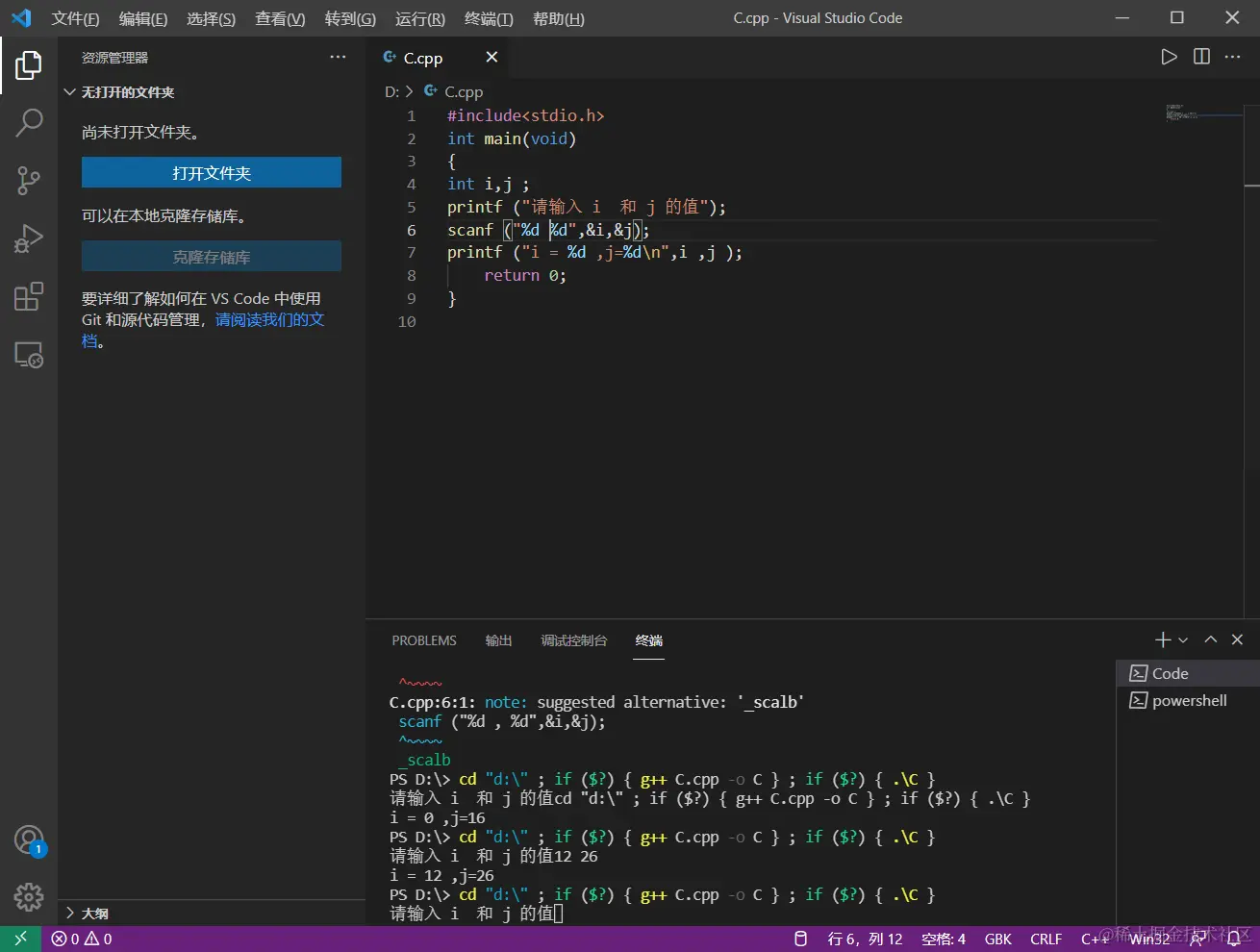This screenshot has height=952, width=1260.
Task: Open Run and Debug view icon
Action: click(29, 238)
